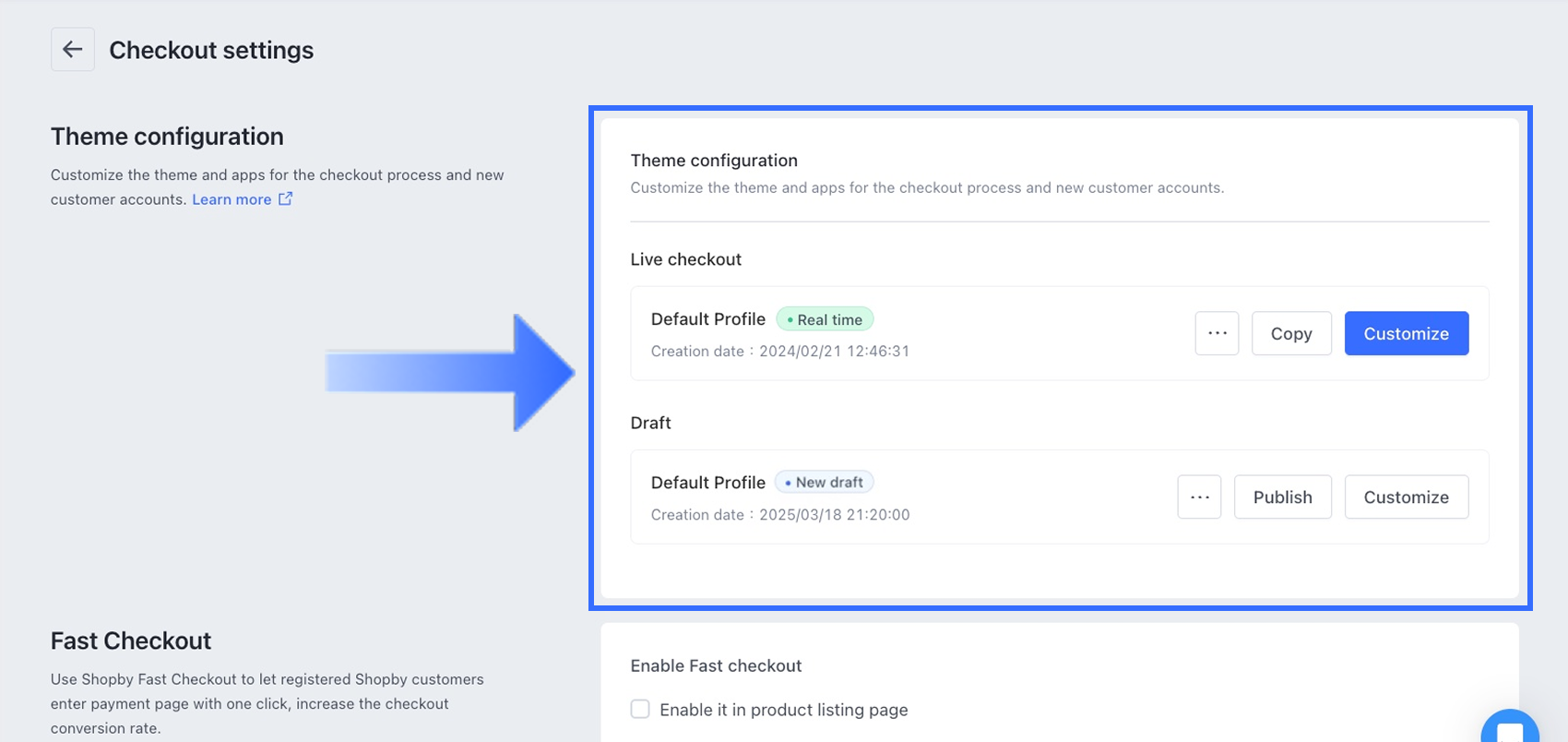Screen dimensions: 1568x742
Task: Click the Checkout settings page title
Action: click(211, 50)
